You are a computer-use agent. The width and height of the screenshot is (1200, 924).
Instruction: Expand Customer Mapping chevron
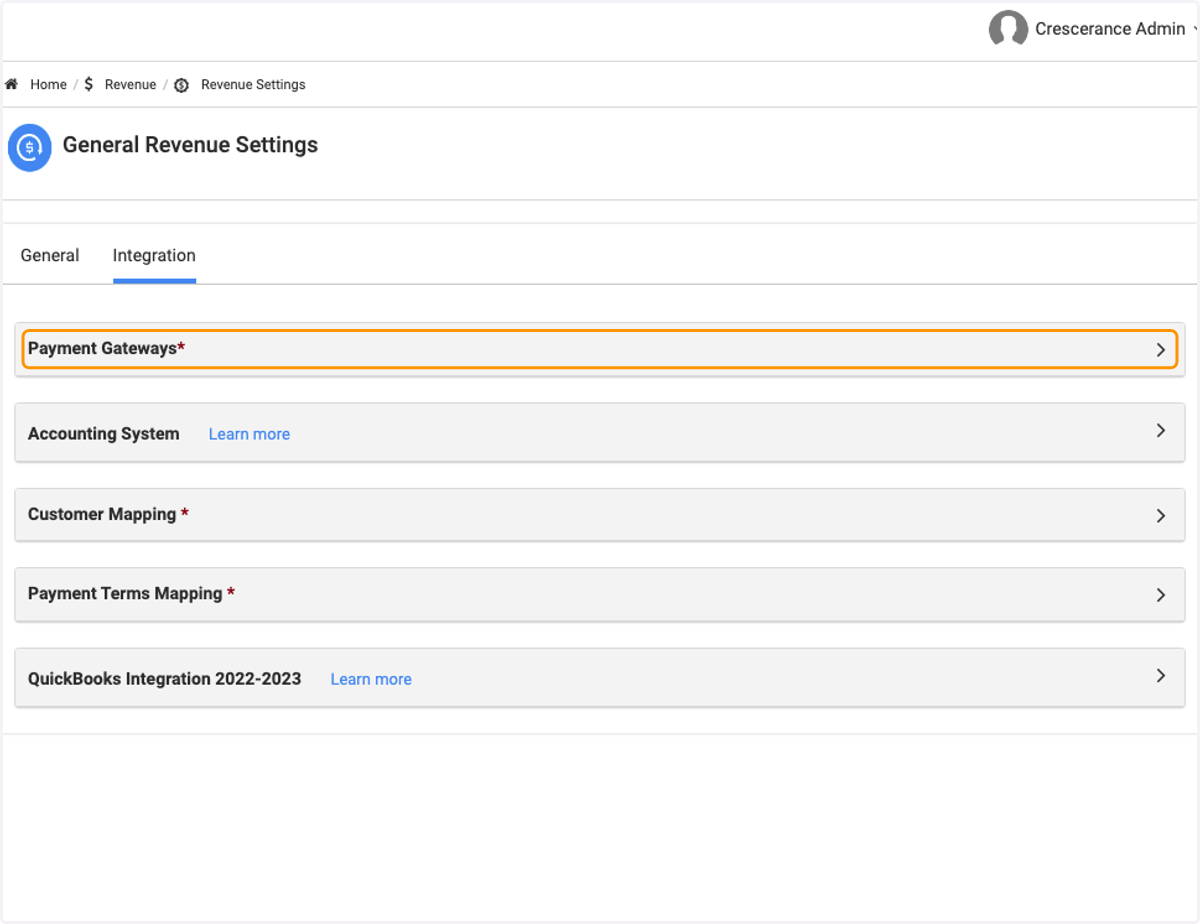click(x=1161, y=515)
